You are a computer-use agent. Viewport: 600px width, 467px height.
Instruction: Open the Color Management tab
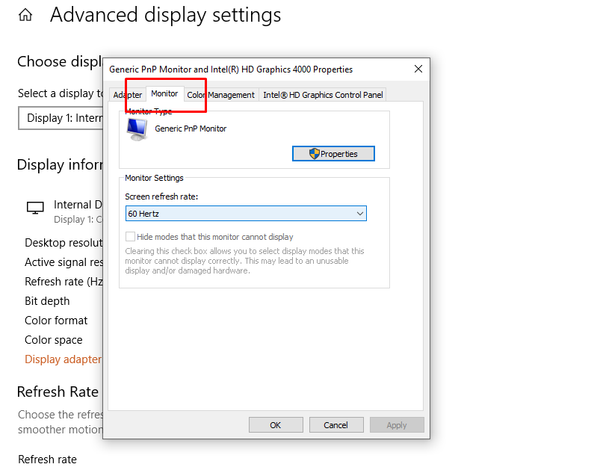221,95
